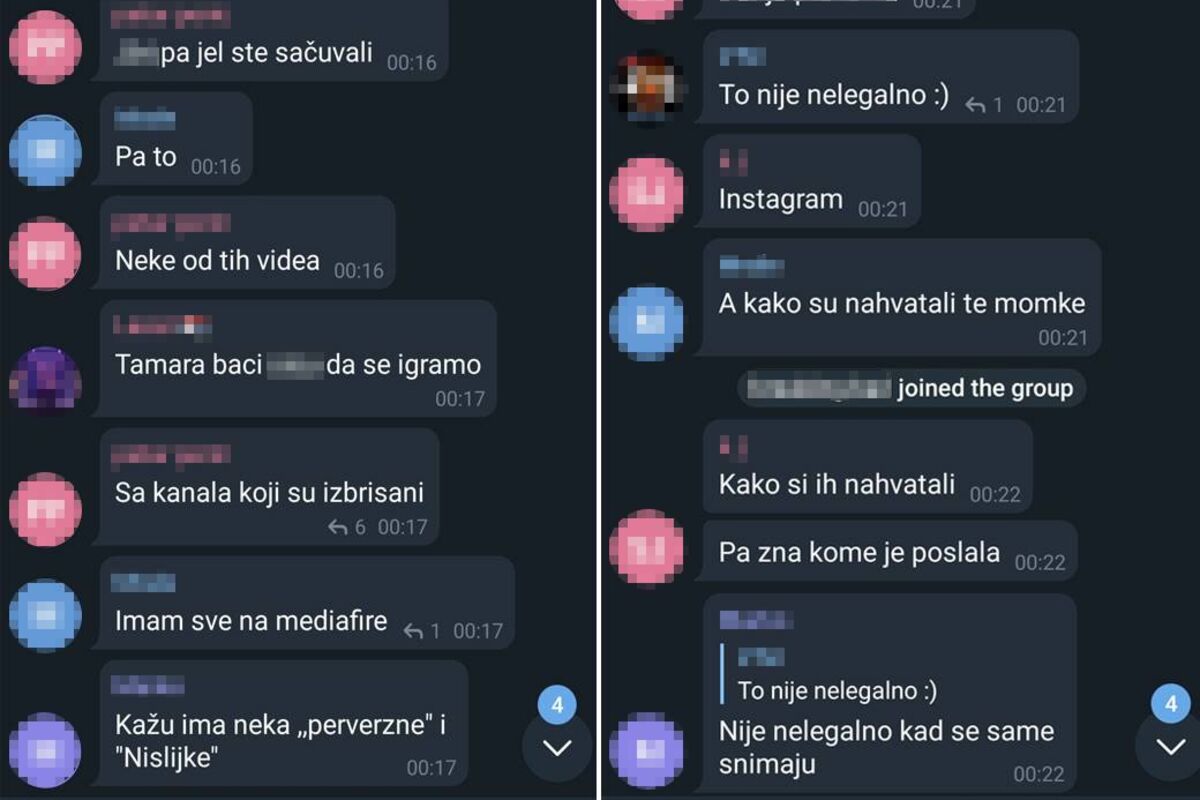Tap scroll-to-bottom arrow in right chat
Screen dimensions: 1200x800
pyautogui.click(x=1170, y=748)
